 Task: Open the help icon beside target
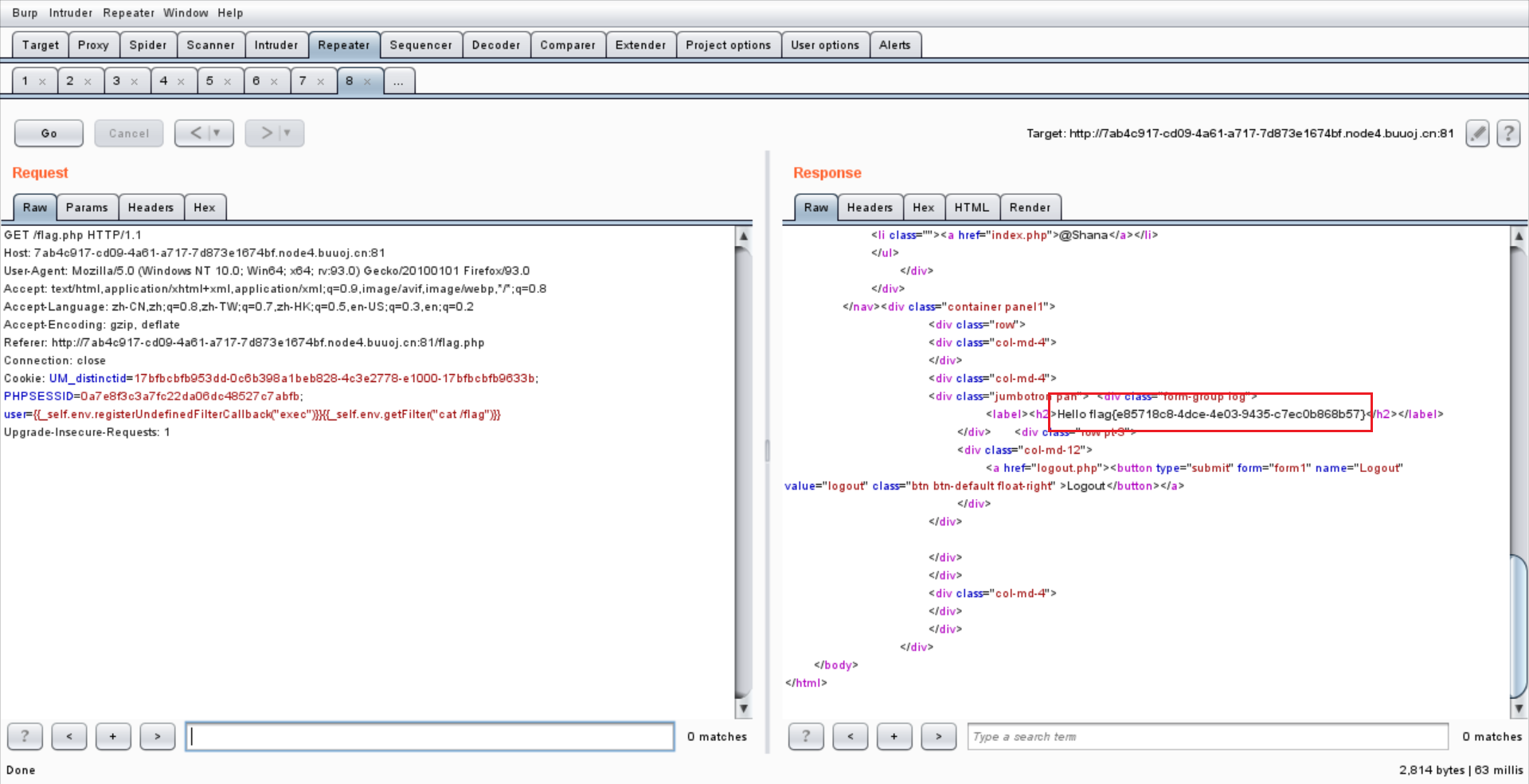[1508, 134]
